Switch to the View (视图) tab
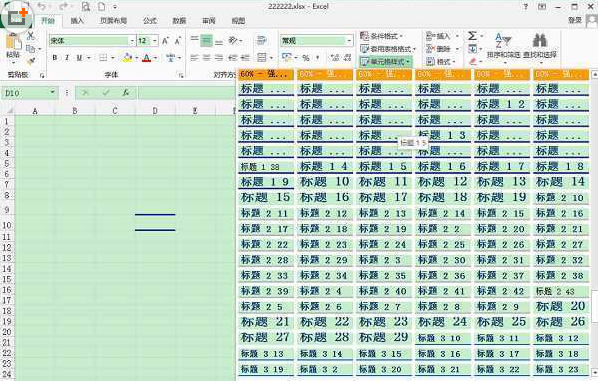 point(238,21)
